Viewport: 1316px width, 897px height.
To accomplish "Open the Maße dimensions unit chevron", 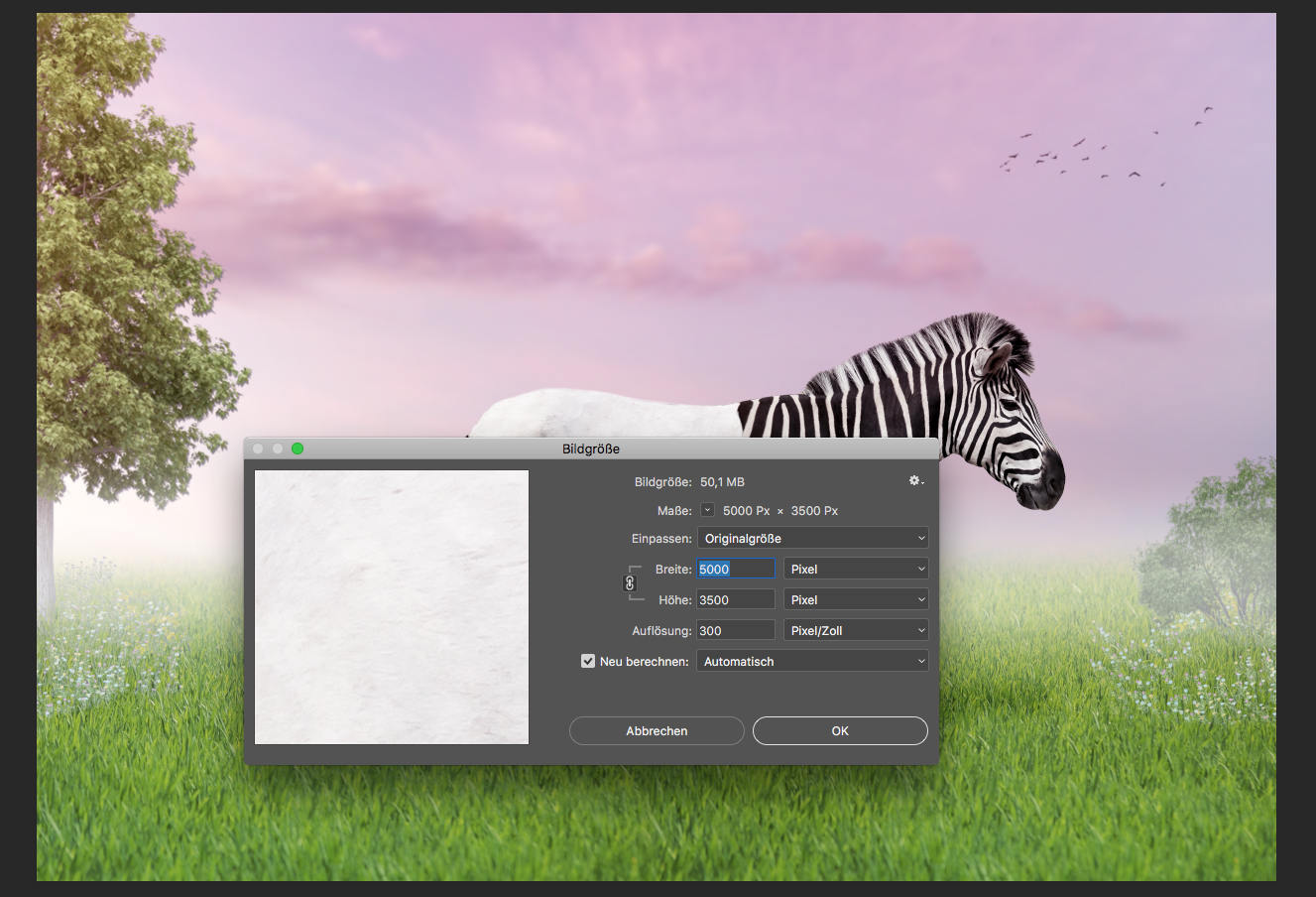I will 707,510.
